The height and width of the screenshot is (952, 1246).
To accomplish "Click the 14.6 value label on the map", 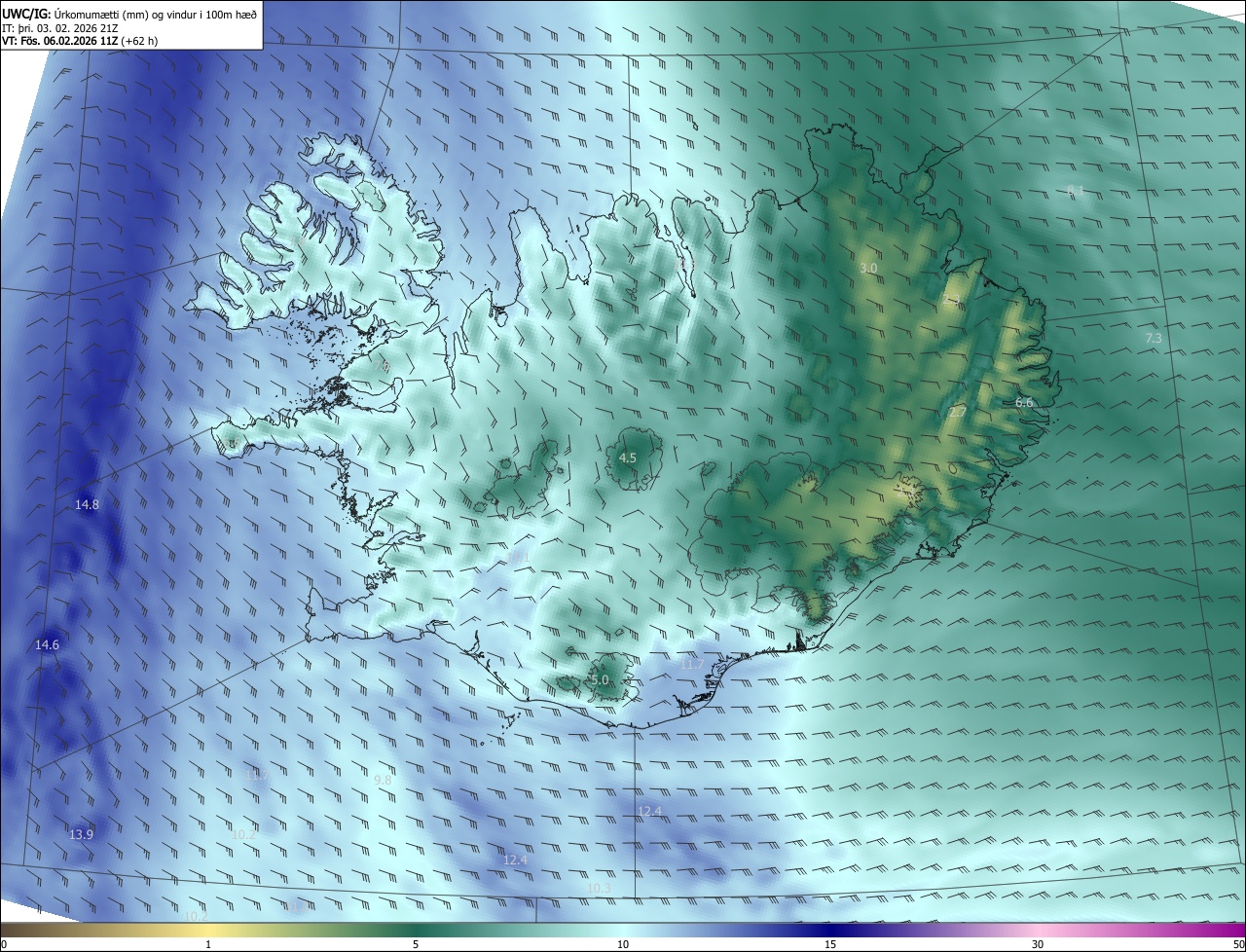I will coord(47,644).
